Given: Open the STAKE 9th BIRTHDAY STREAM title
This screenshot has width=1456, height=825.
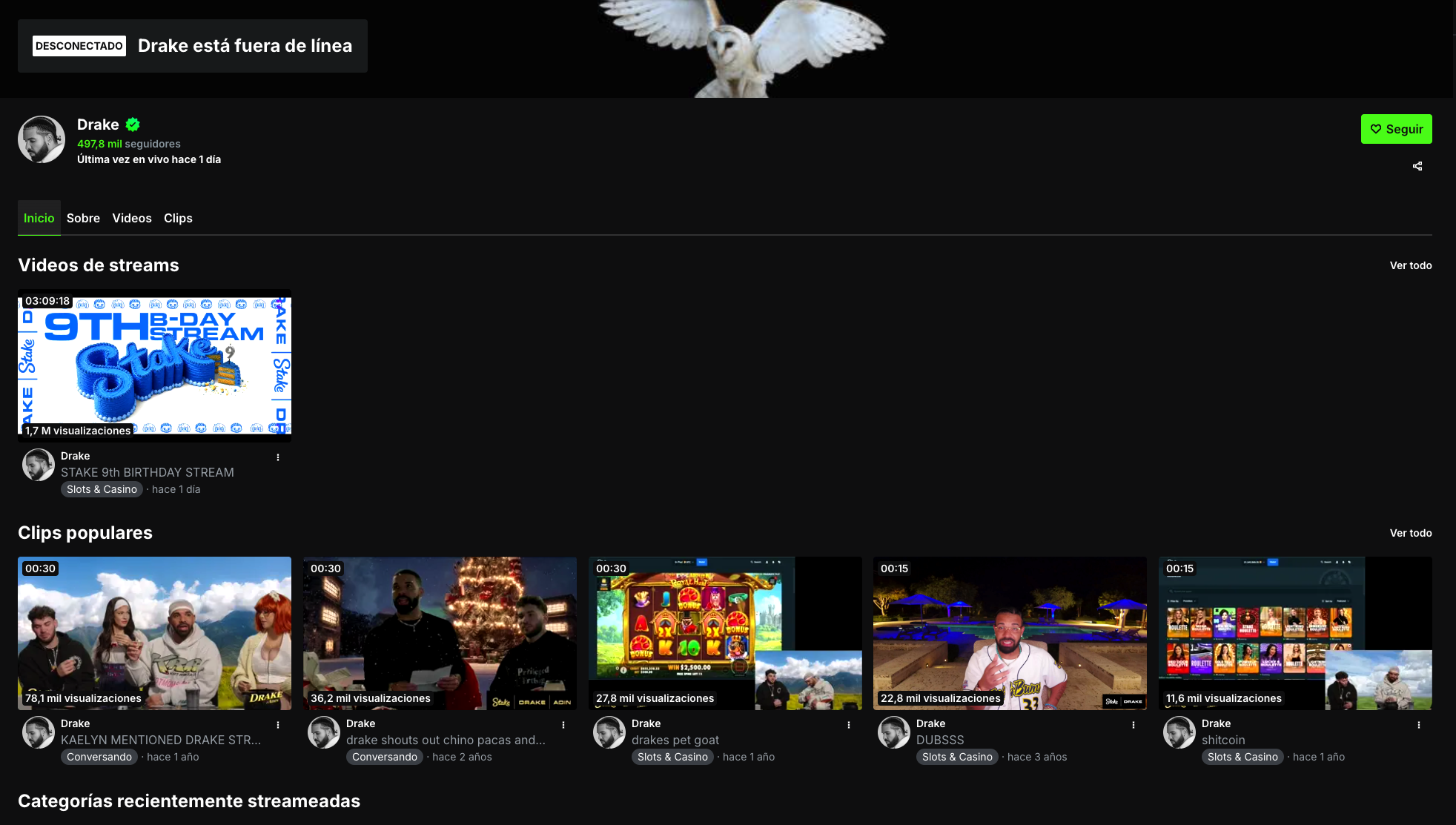Looking at the screenshot, I should pyautogui.click(x=148, y=472).
